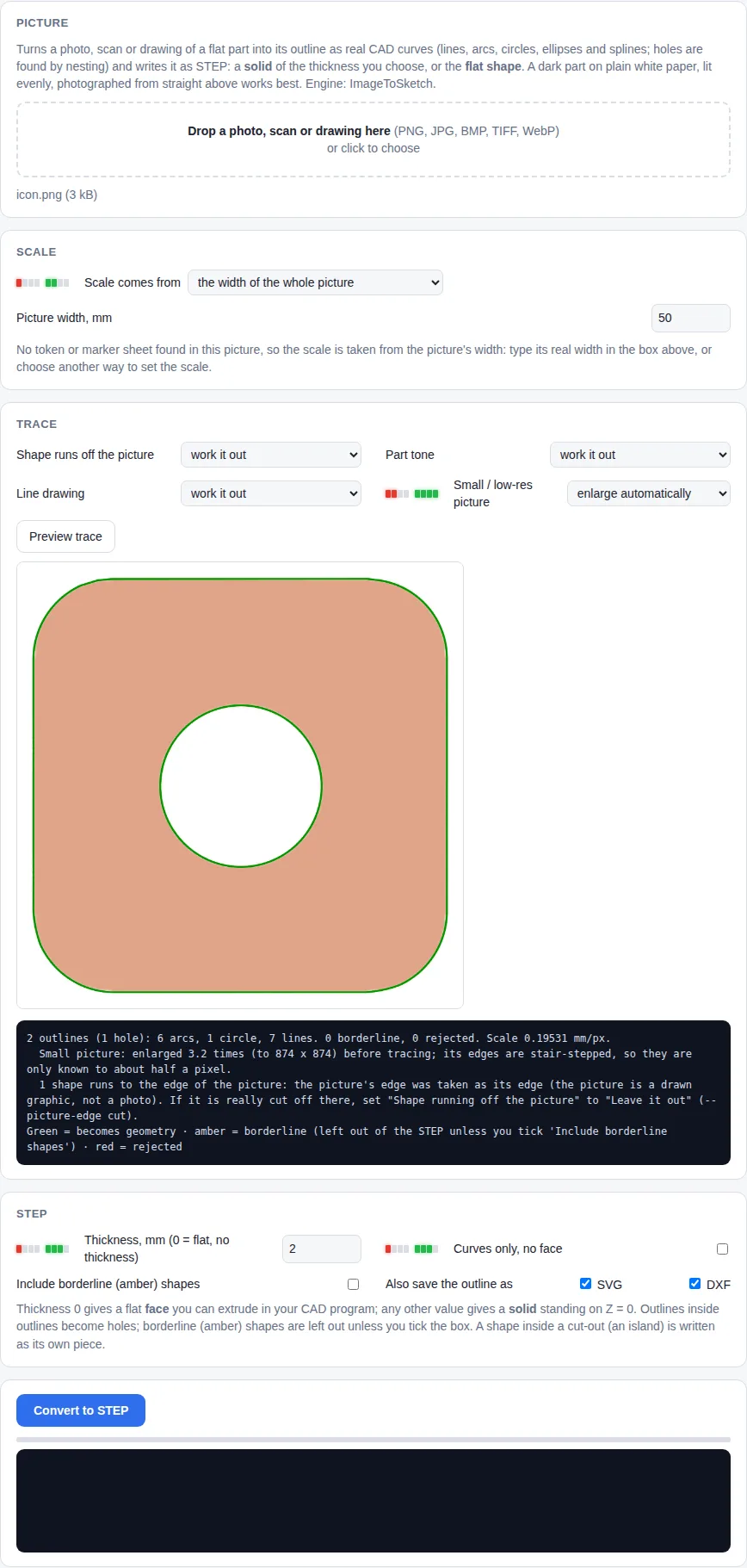The image size is (747, 1568).
Task: Click the indicator beside Small / low-res picture
Action: pos(412,493)
